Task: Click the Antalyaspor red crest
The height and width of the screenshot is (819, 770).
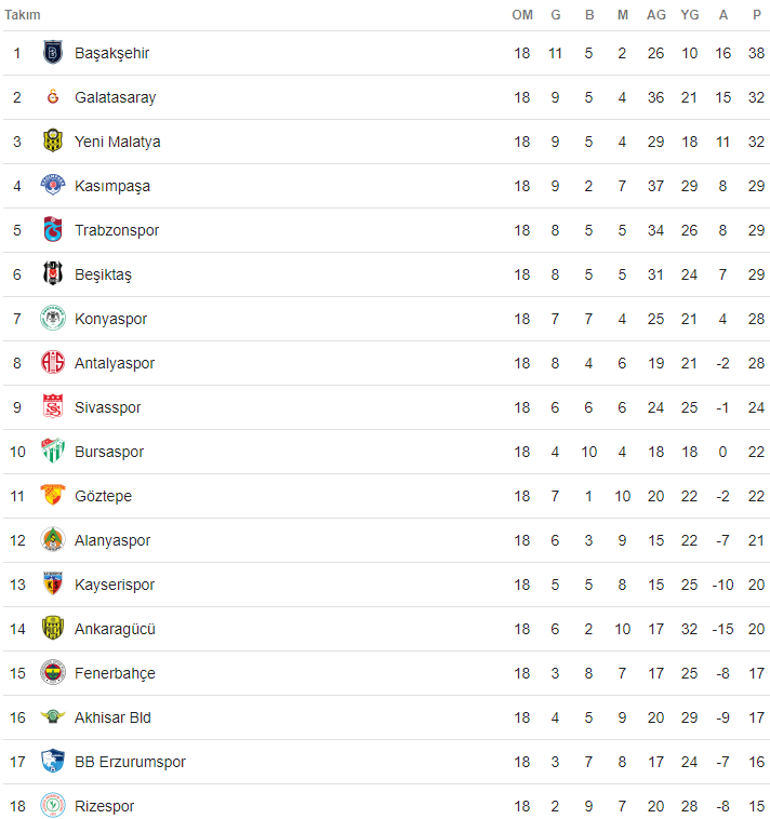Action: click(x=53, y=362)
